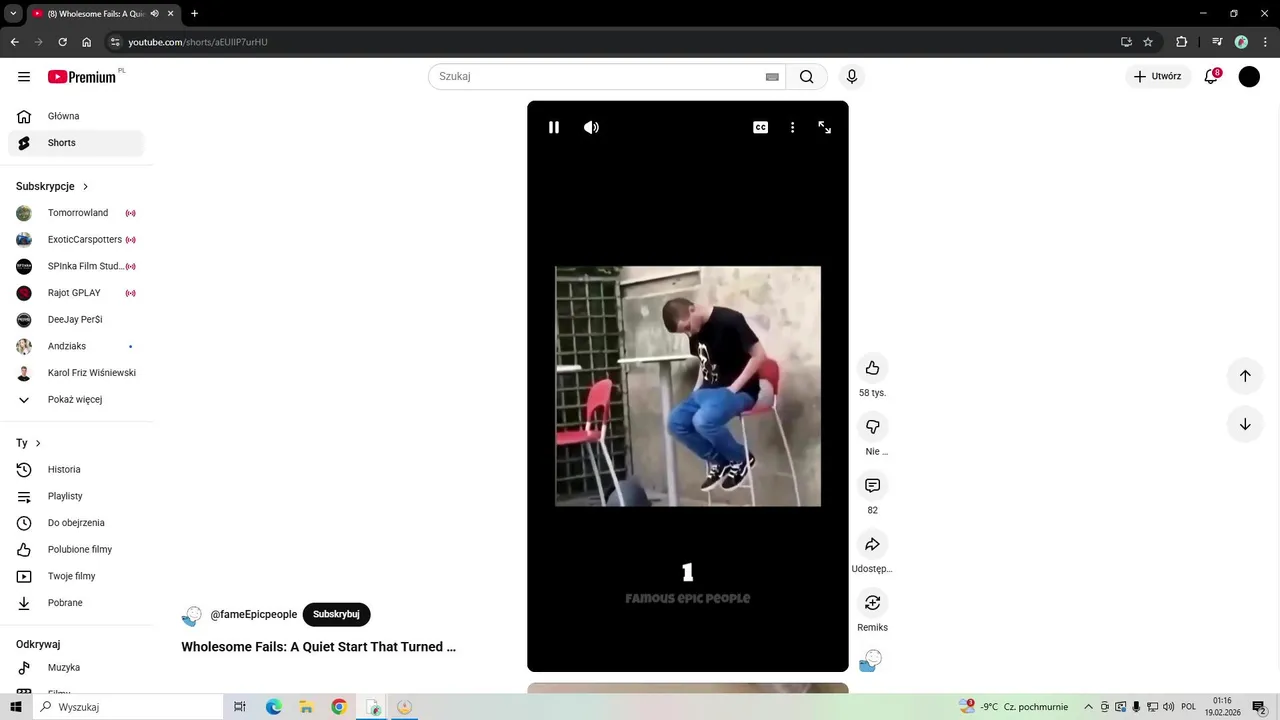Viewport: 1280px width, 720px height.
Task: Open Tomorrowland subscription
Action: pos(76,213)
